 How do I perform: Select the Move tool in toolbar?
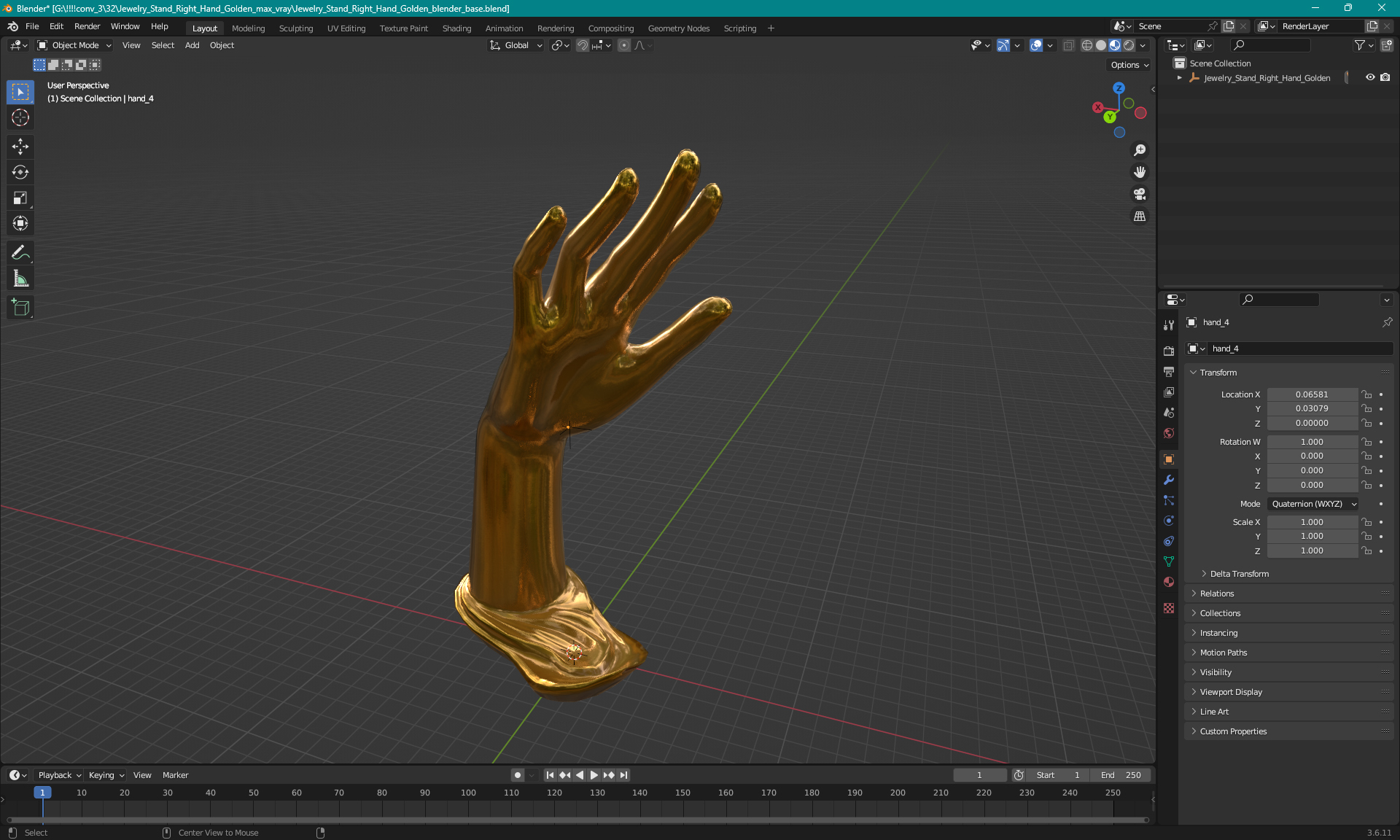click(20, 147)
